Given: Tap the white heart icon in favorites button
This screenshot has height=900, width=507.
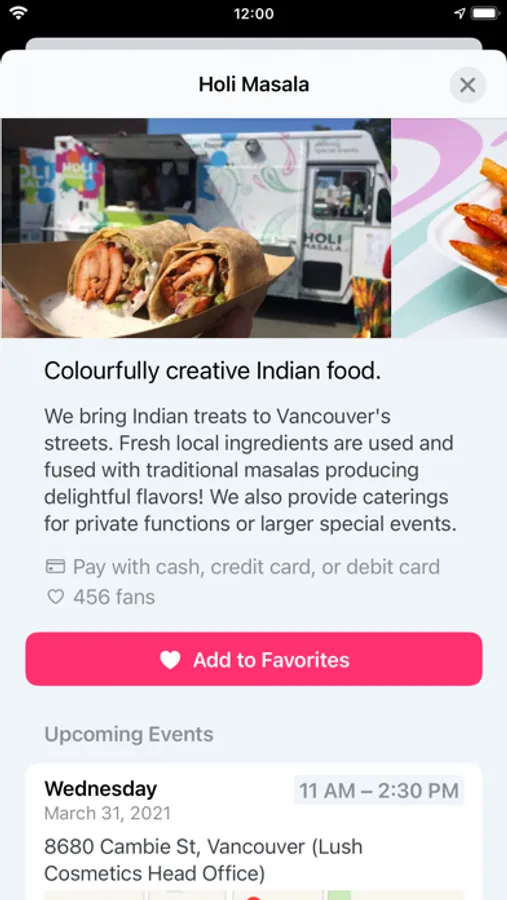Looking at the screenshot, I should [170, 660].
